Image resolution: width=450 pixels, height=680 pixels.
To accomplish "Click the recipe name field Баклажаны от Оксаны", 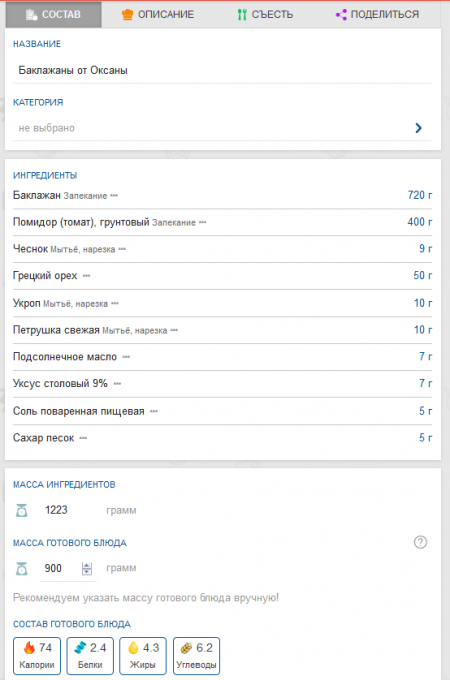I will pyautogui.click(x=222, y=70).
